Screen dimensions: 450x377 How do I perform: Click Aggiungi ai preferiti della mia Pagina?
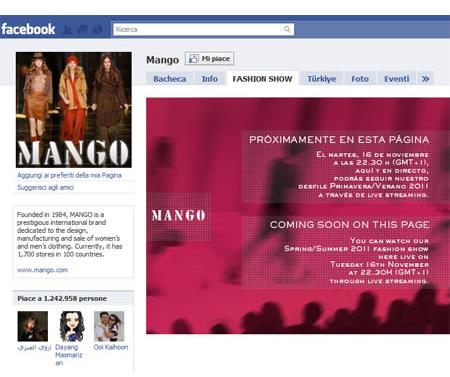[x=69, y=175]
